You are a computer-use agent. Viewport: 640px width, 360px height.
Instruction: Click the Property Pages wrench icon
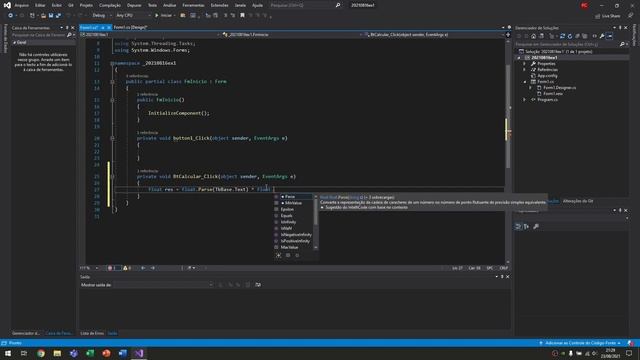(536, 227)
